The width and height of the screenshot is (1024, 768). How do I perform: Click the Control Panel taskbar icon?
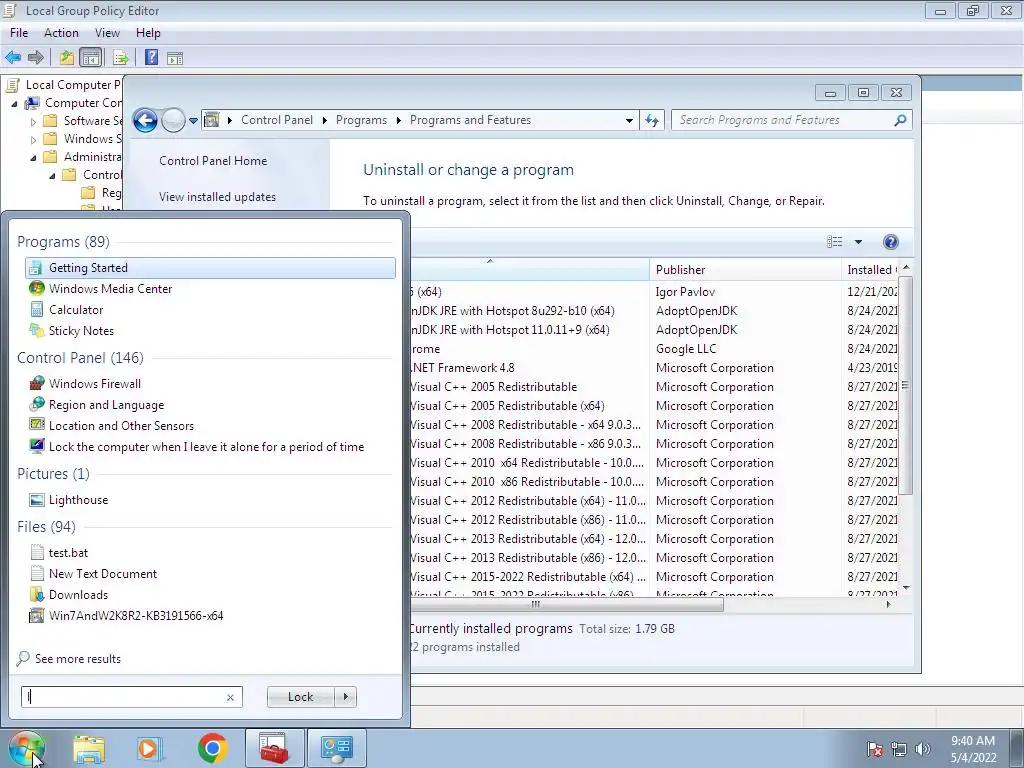(336, 748)
